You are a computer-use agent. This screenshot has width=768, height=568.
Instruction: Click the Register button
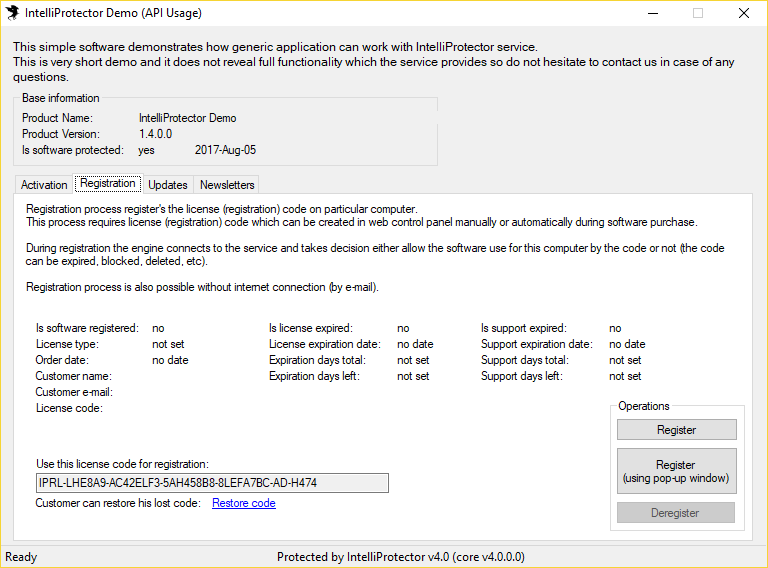click(x=676, y=430)
